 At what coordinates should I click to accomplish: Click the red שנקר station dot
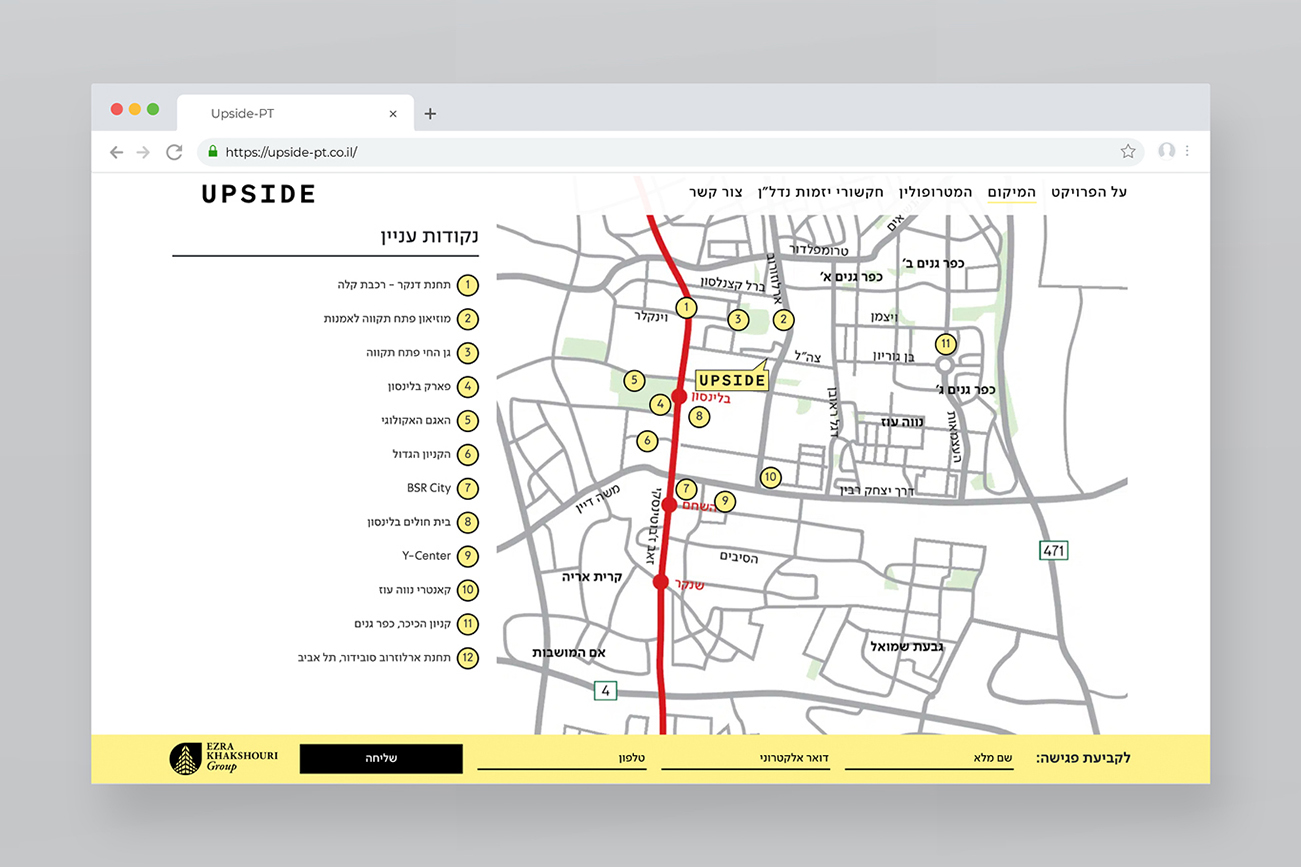pyautogui.click(x=660, y=582)
